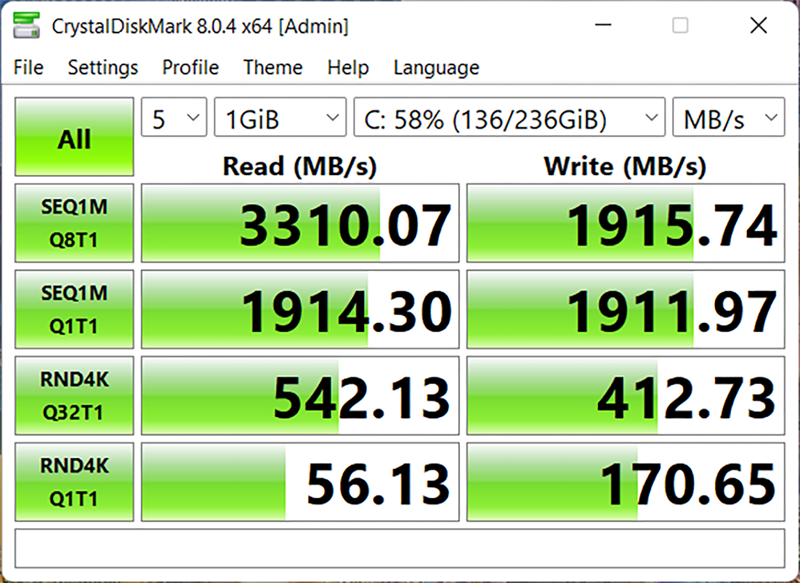Image resolution: width=800 pixels, height=583 pixels.
Task: Click the Write (MB/s) column header
Action: coord(626,166)
